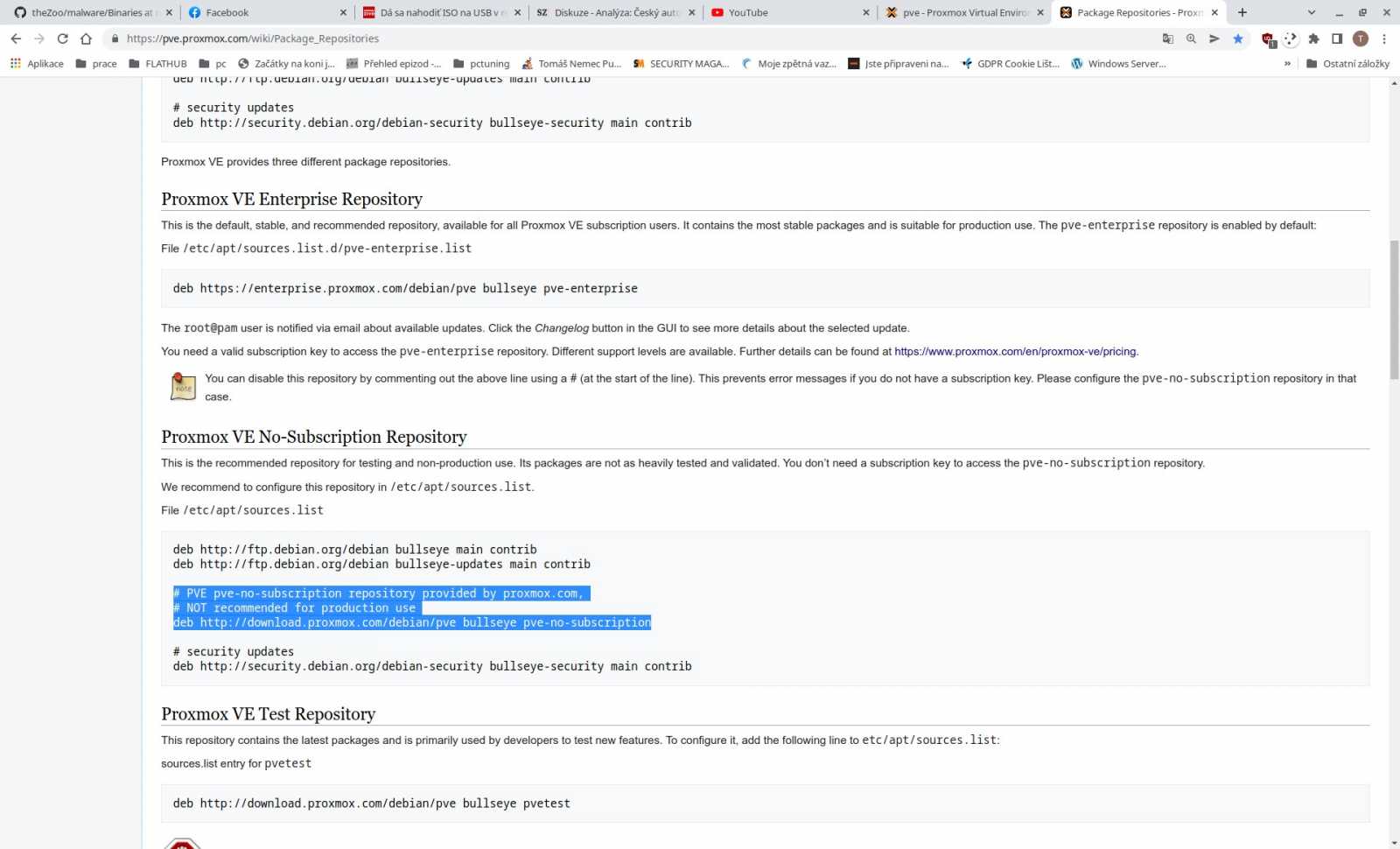Follow the proxmox-ve/pricing hyperlink

click(1015, 352)
